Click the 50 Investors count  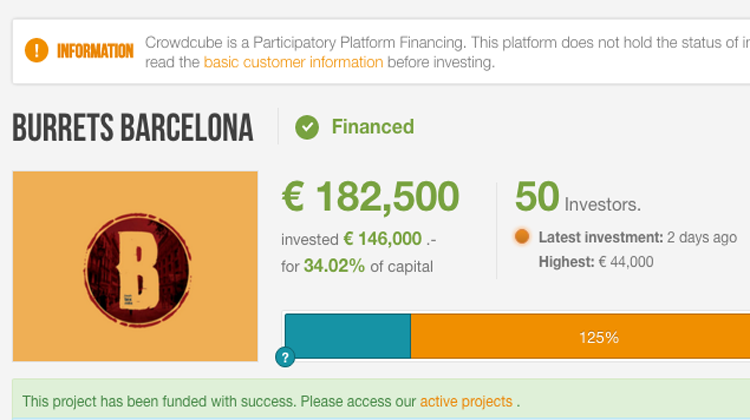(x=577, y=198)
